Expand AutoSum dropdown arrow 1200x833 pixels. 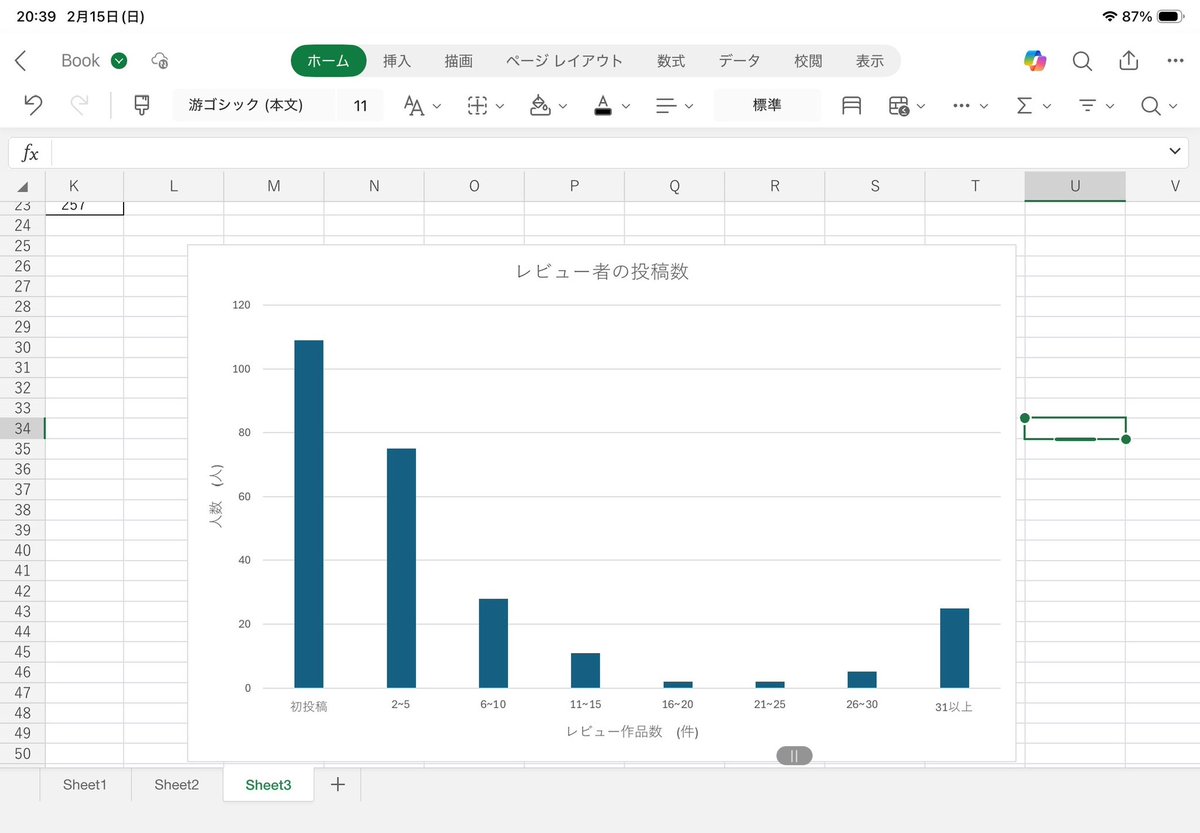[x=1047, y=106]
